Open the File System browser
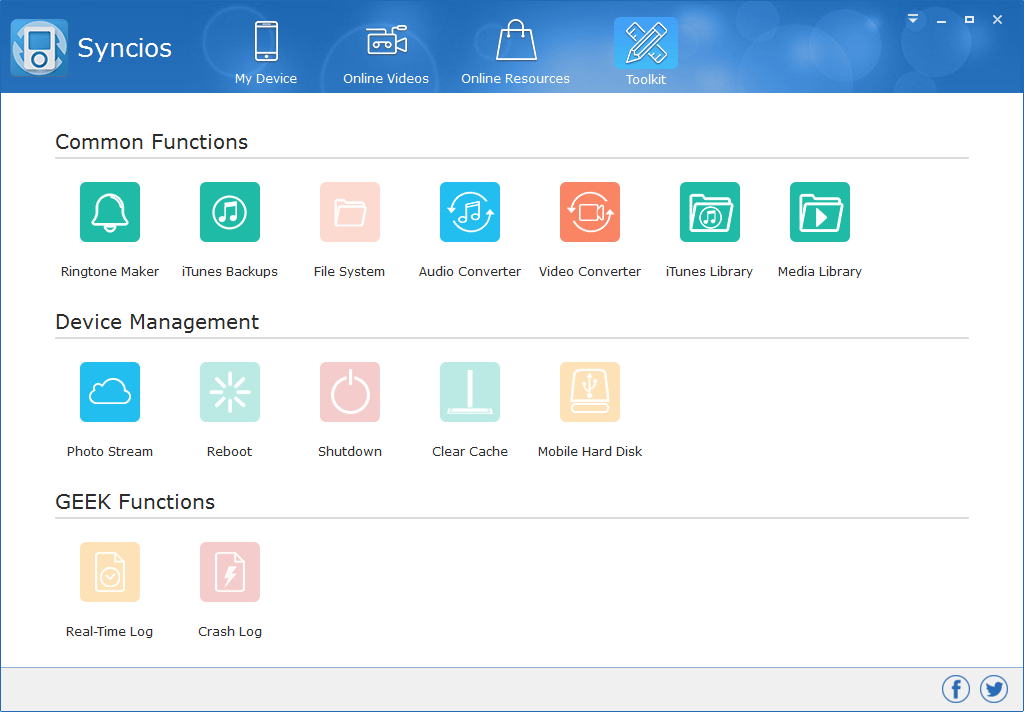Viewport: 1024px width, 712px height. pyautogui.click(x=350, y=212)
